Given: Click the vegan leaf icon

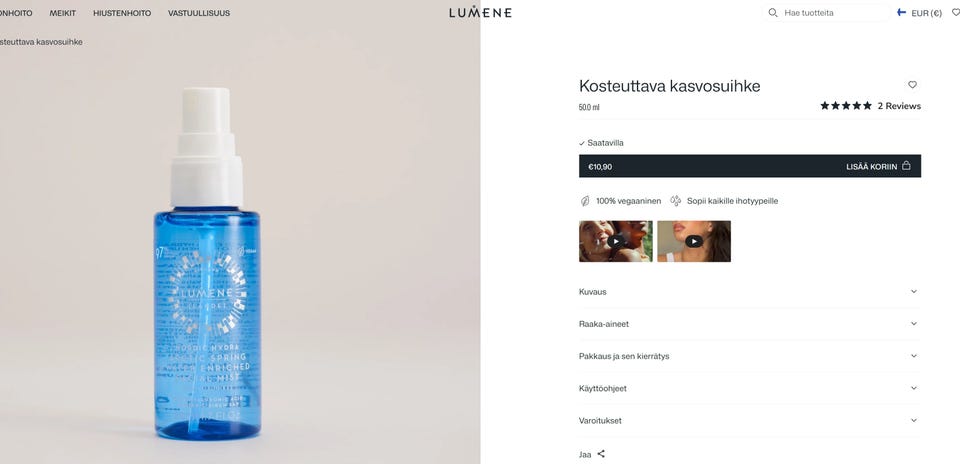Looking at the screenshot, I should tap(585, 201).
